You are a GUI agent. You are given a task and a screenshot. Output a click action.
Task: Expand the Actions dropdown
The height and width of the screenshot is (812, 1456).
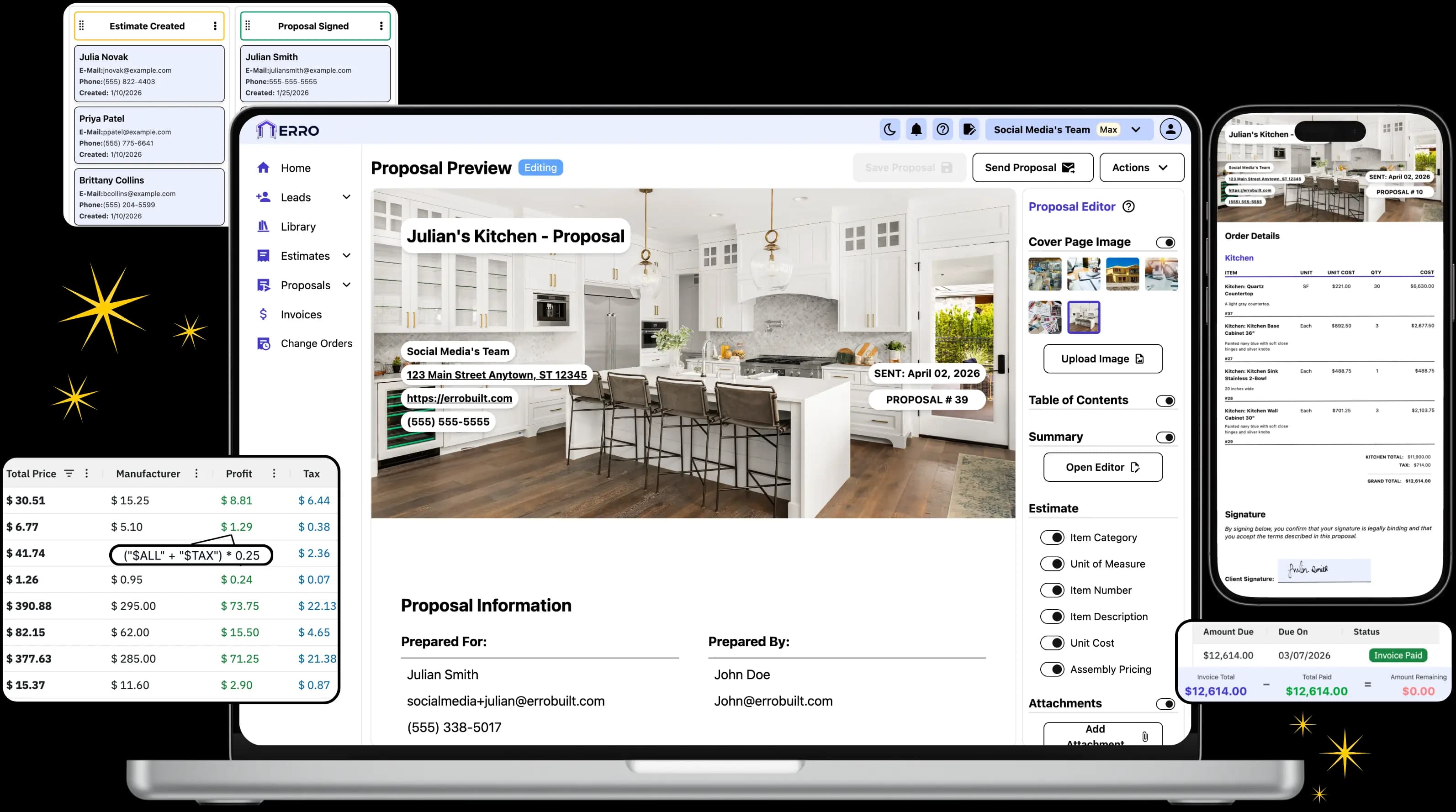pos(1141,167)
